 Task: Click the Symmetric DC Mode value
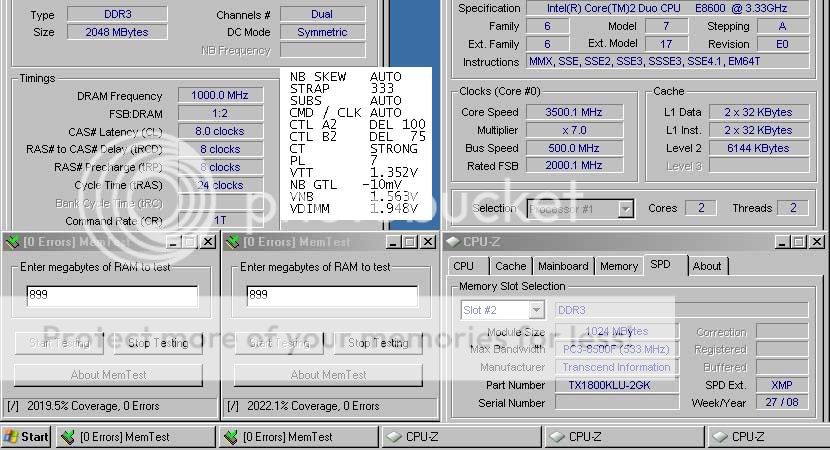[x=322, y=32]
